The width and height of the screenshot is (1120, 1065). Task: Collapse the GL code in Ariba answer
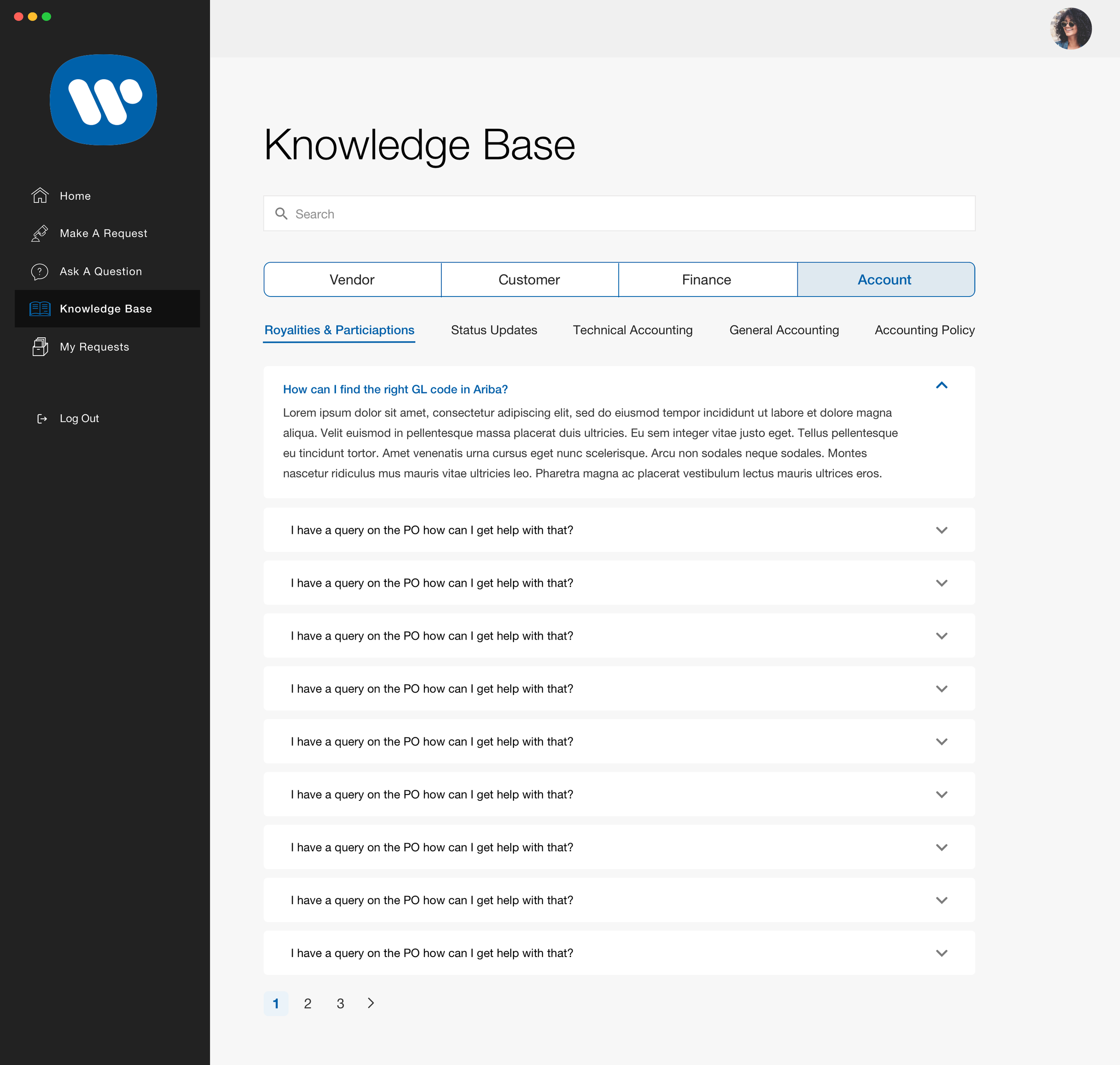click(941, 386)
